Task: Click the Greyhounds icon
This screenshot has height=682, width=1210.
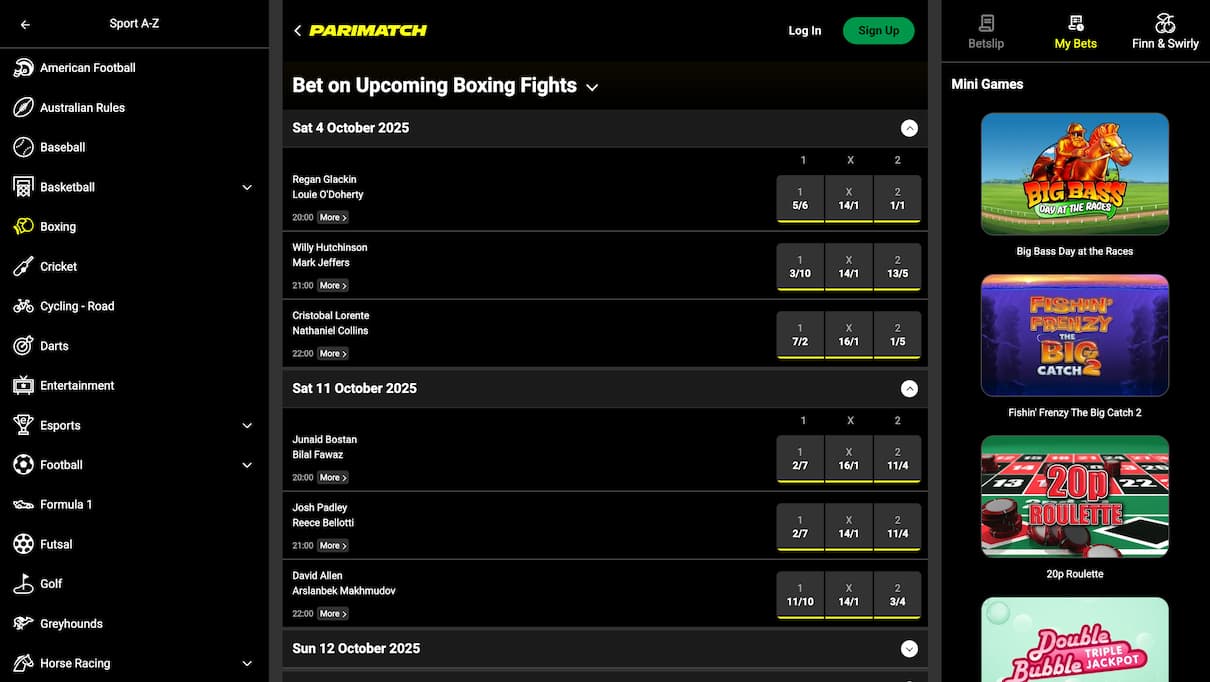Action: pos(23,624)
